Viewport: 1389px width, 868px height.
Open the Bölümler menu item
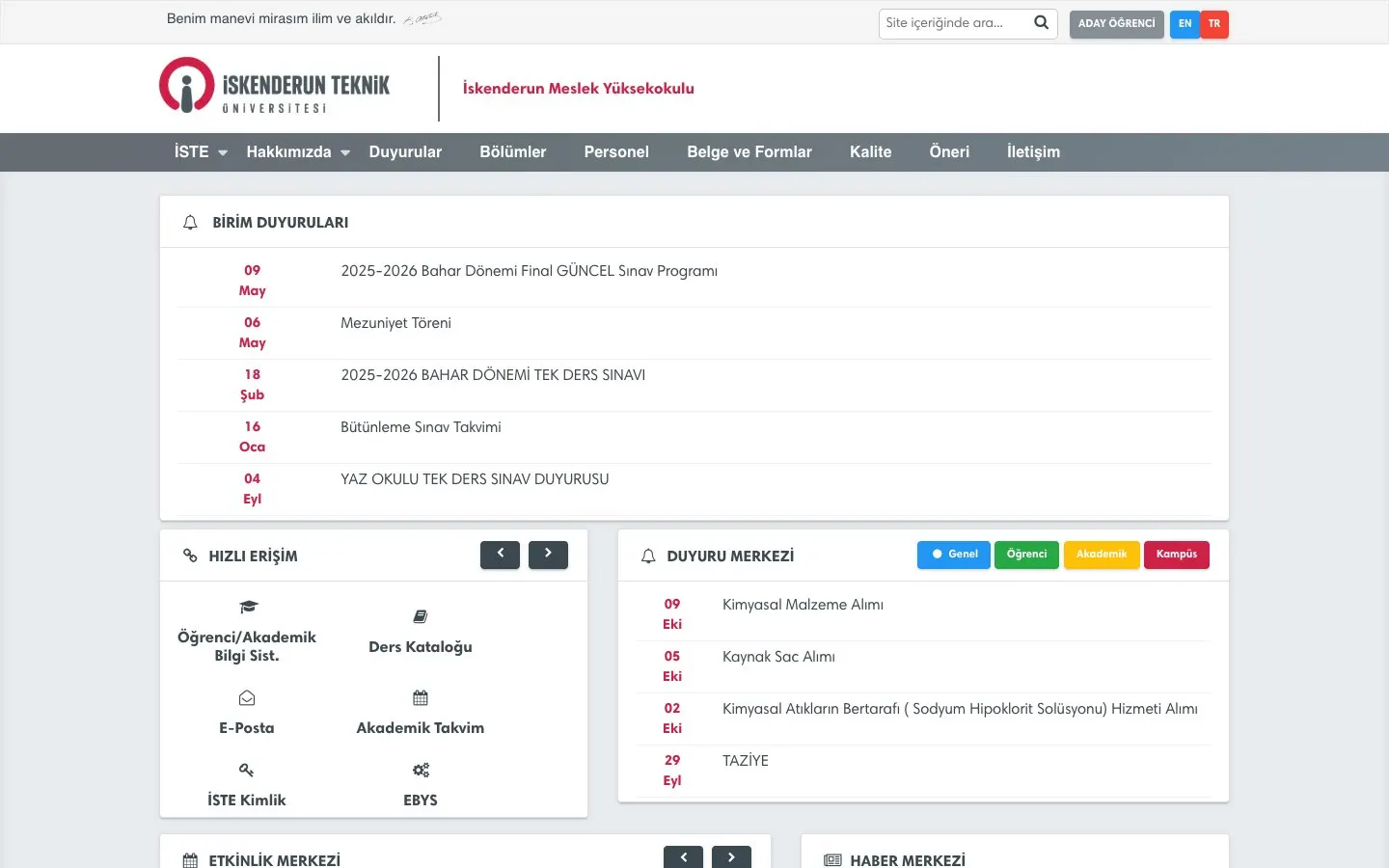(513, 152)
